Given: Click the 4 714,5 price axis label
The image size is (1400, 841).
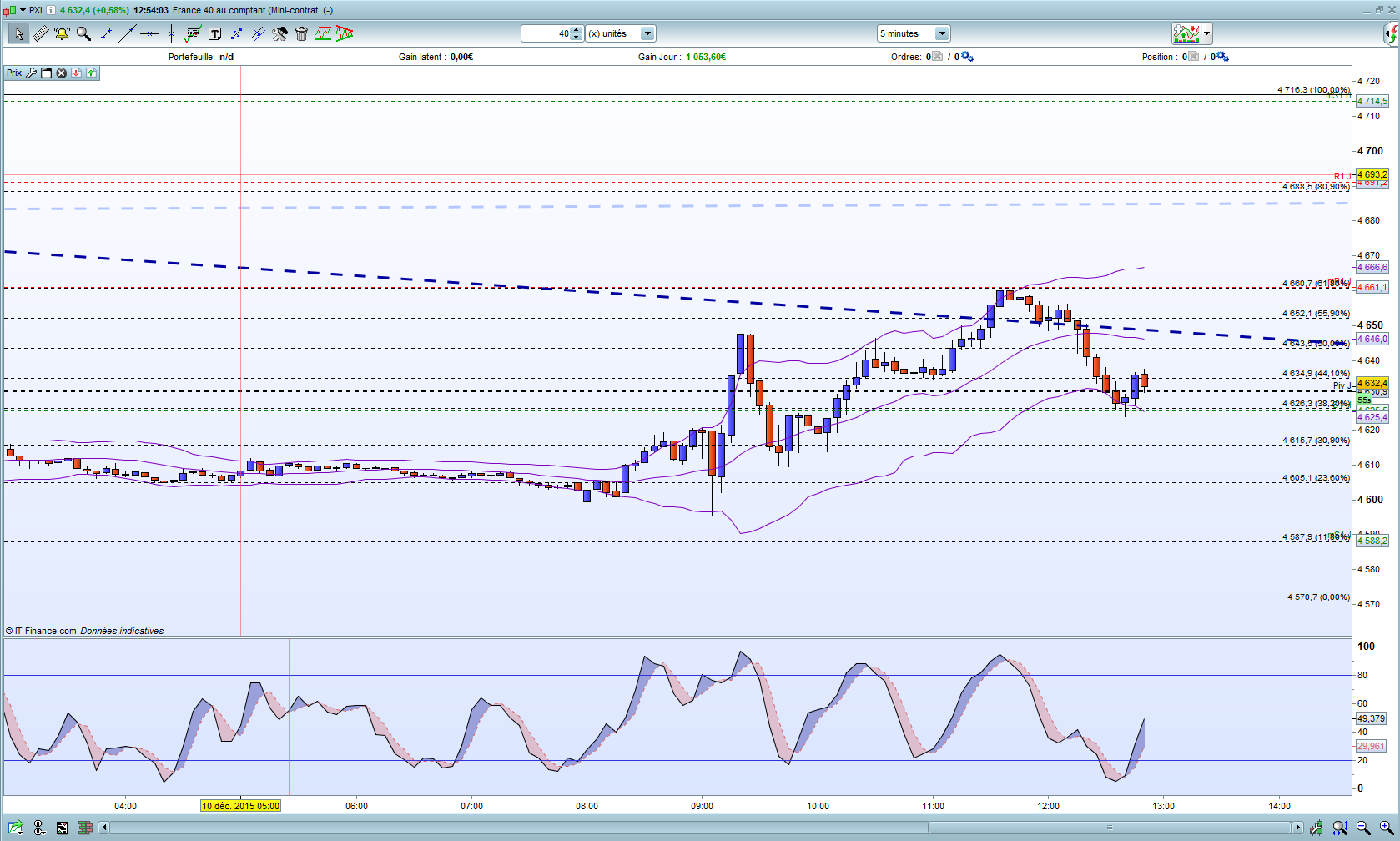Looking at the screenshot, I should [x=1372, y=101].
